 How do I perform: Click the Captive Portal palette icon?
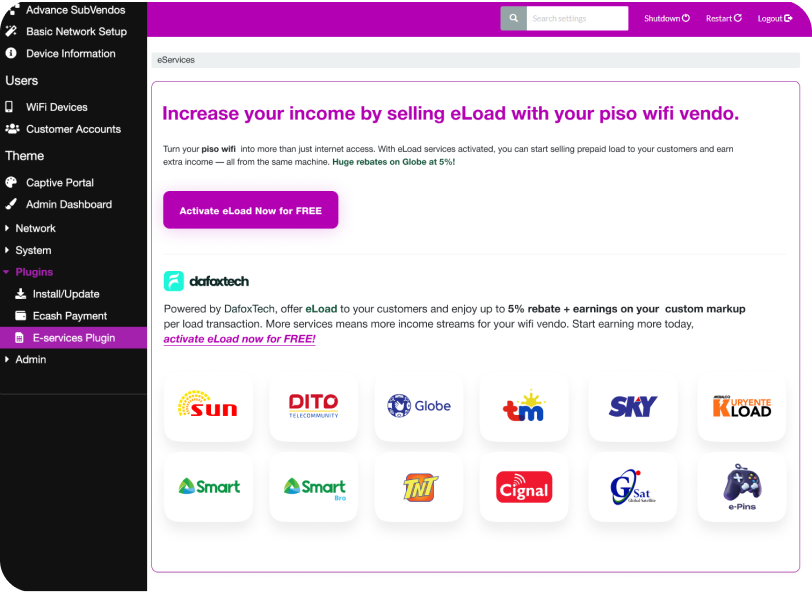pyautogui.click(x=11, y=182)
